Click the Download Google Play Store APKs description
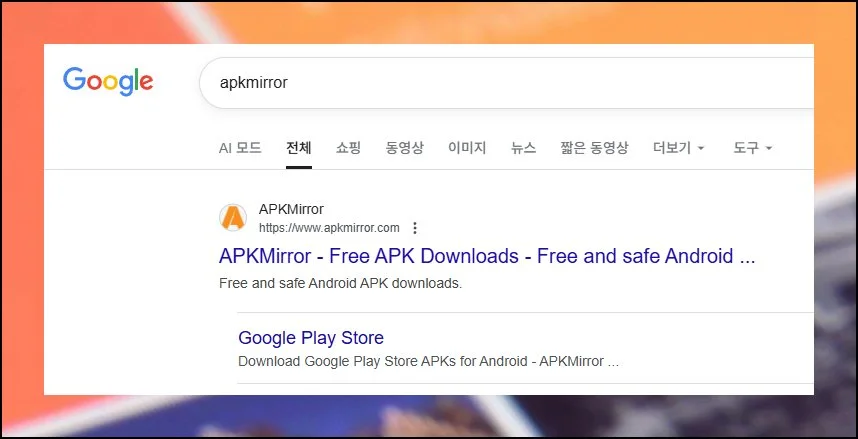The height and width of the screenshot is (439, 858). [x=428, y=362]
